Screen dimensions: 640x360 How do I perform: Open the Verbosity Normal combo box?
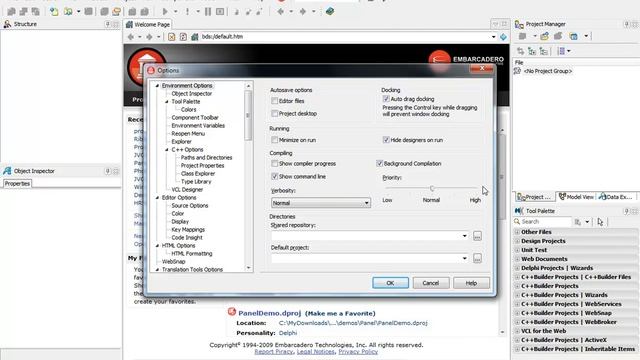(x=321, y=203)
